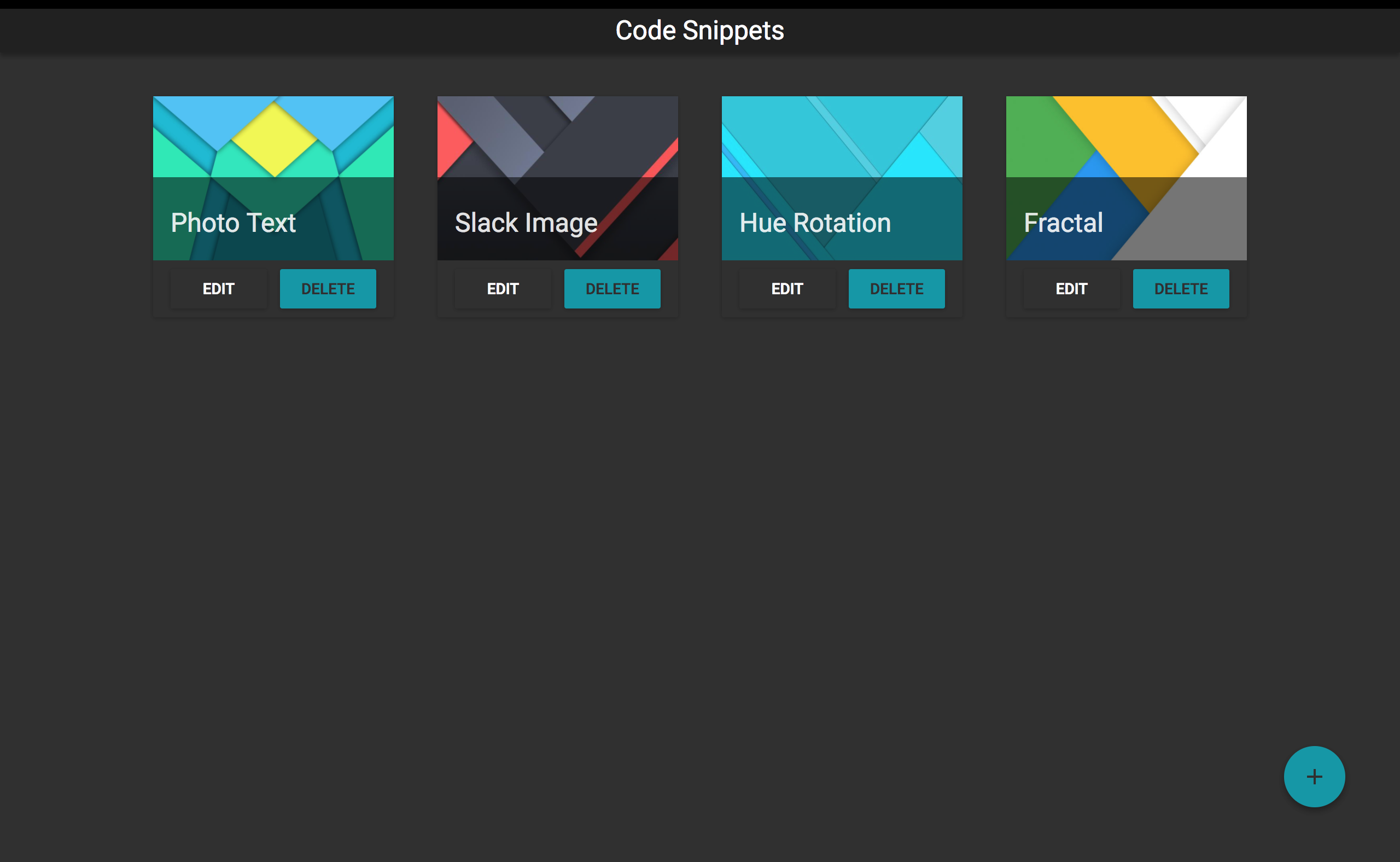Open the Photo Text card title
Image resolution: width=1400 pixels, height=862 pixels.
click(233, 223)
